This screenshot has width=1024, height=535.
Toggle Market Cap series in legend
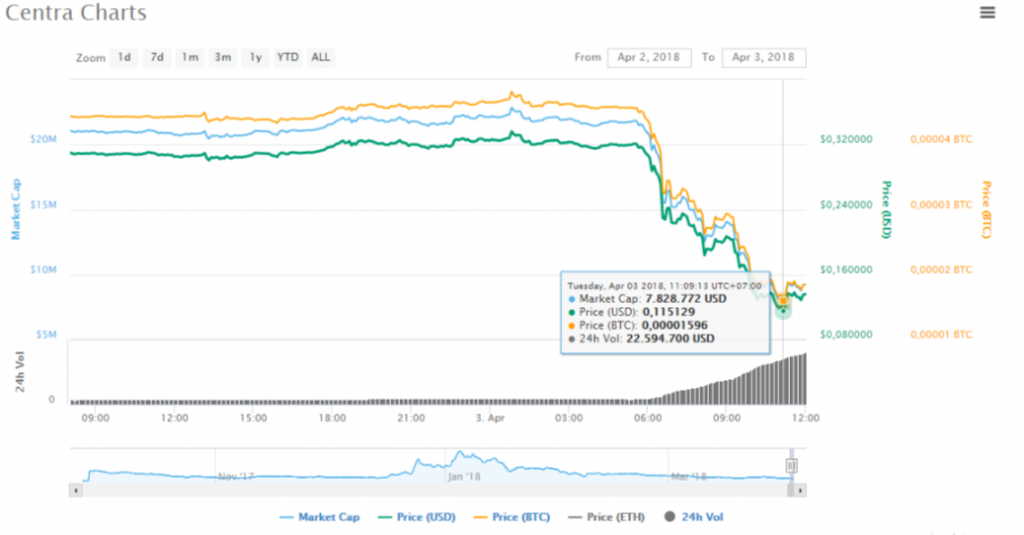click(319, 517)
